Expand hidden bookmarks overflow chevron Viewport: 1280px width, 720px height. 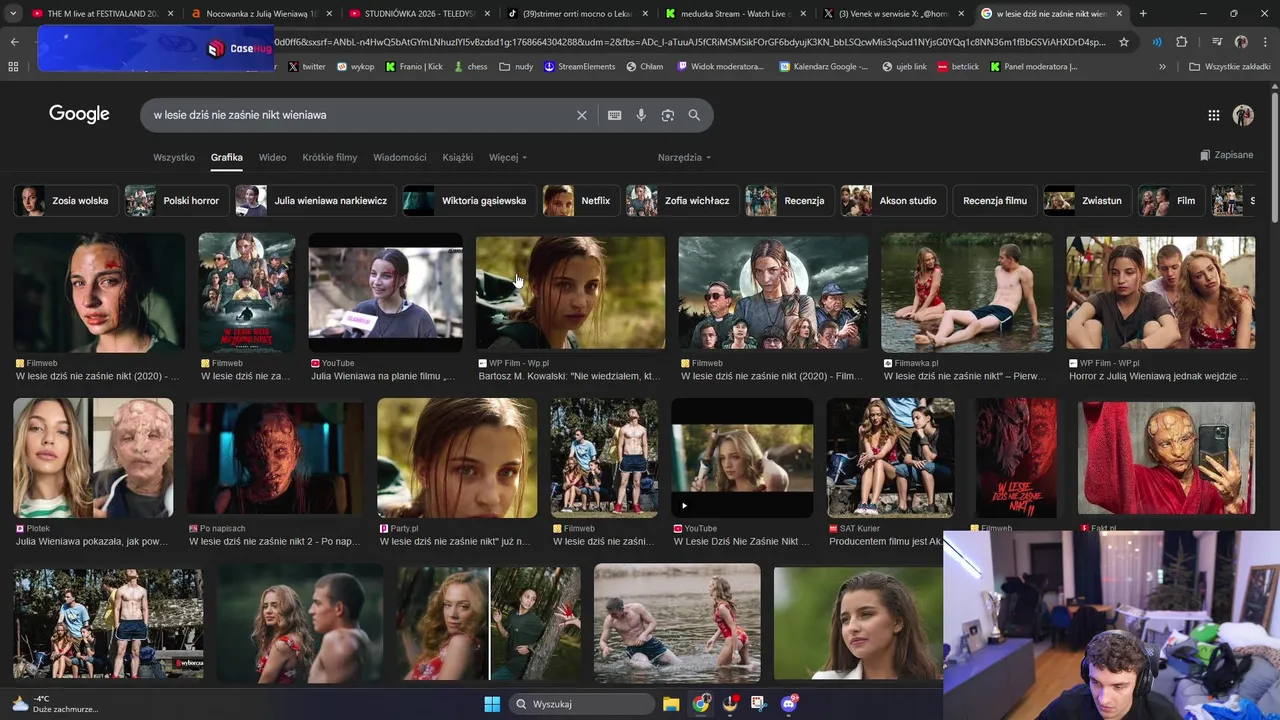(1162, 66)
